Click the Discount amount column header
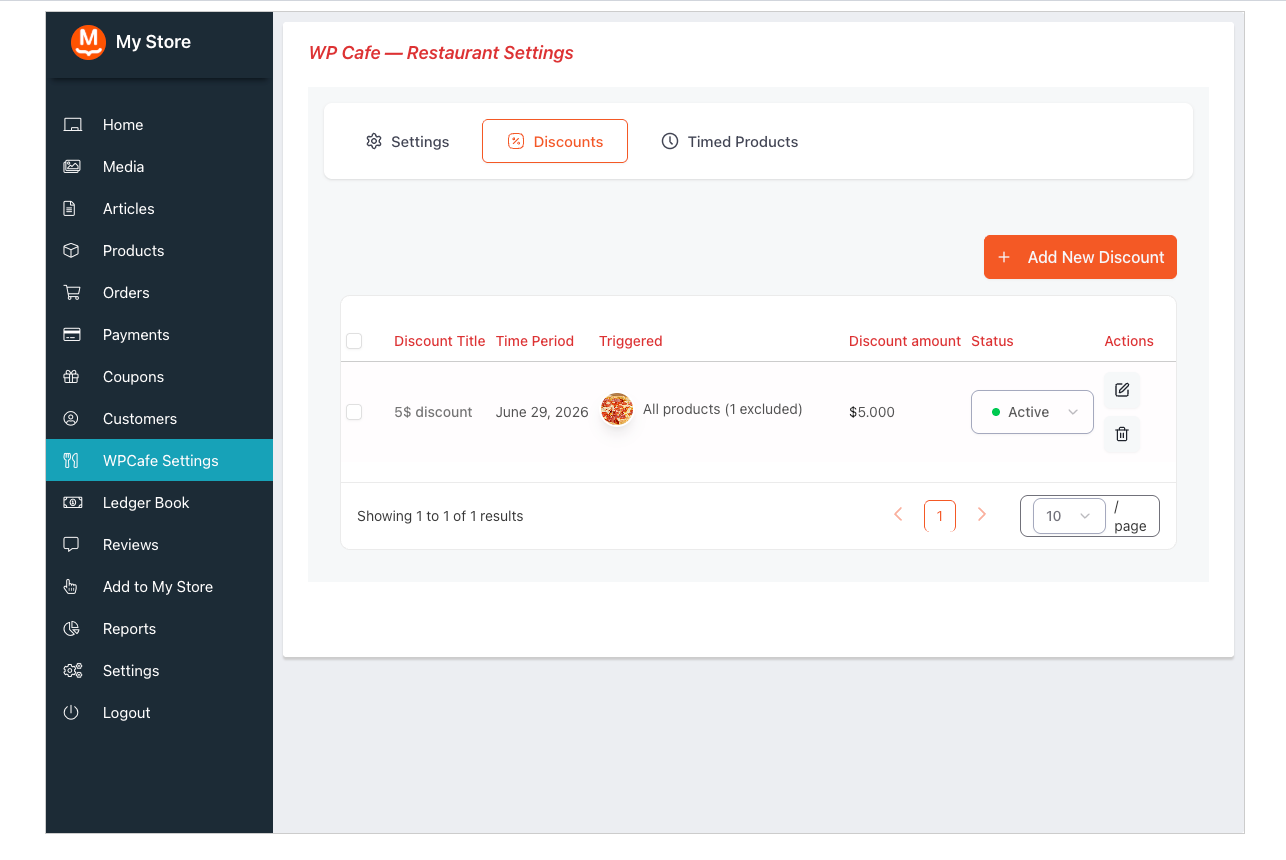This screenshot has width=1286, height=860. (905, 341)
